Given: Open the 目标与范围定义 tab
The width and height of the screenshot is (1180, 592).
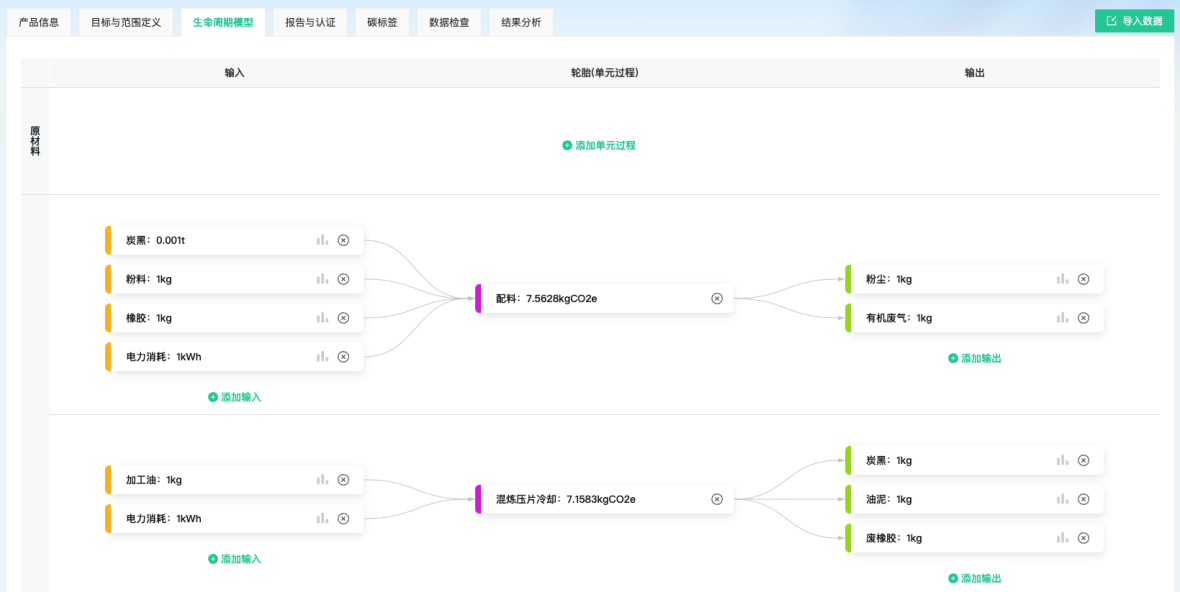Looking at the screenshot, I should point(126,23).
